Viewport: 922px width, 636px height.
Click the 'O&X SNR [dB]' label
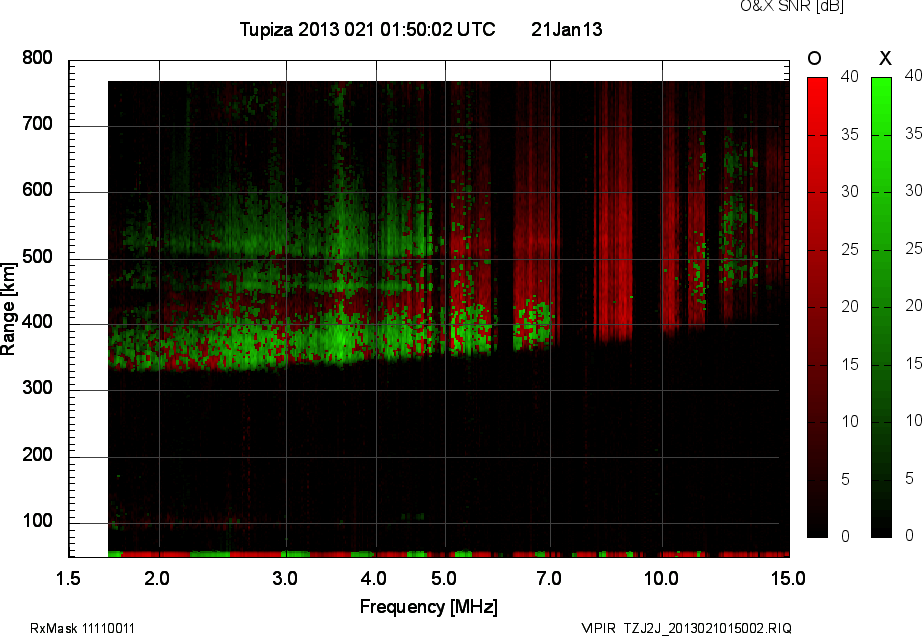click(x=791, y=6)
